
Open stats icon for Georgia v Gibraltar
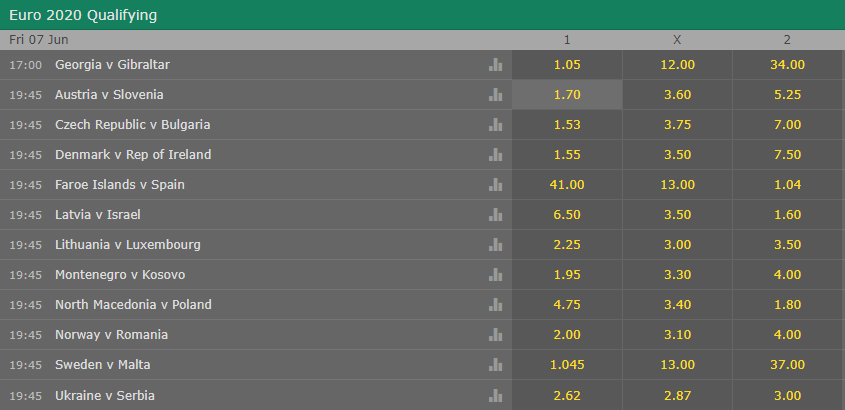(495, 65)
